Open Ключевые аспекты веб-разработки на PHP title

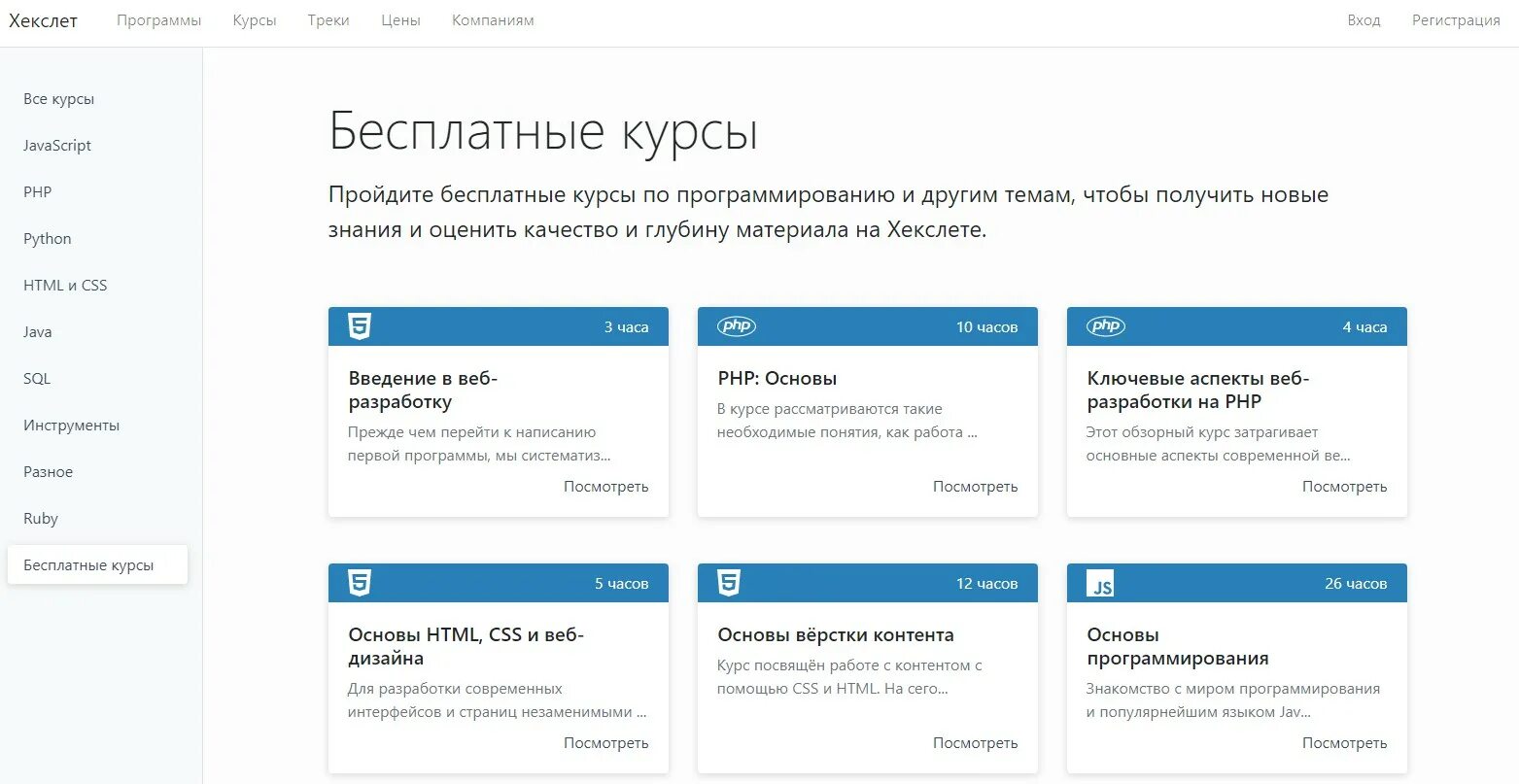click(x=1198, y=391)
